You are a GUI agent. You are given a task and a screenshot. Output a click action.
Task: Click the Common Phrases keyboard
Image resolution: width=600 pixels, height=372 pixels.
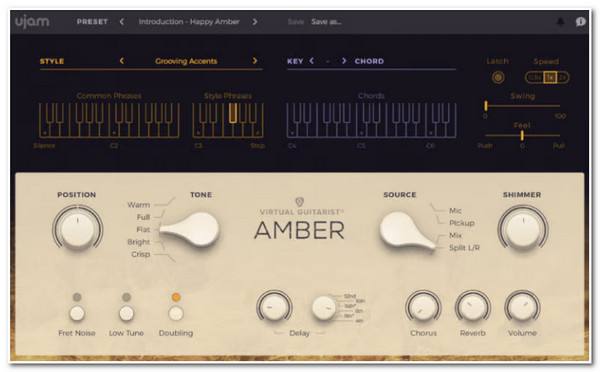pos(109,120)
